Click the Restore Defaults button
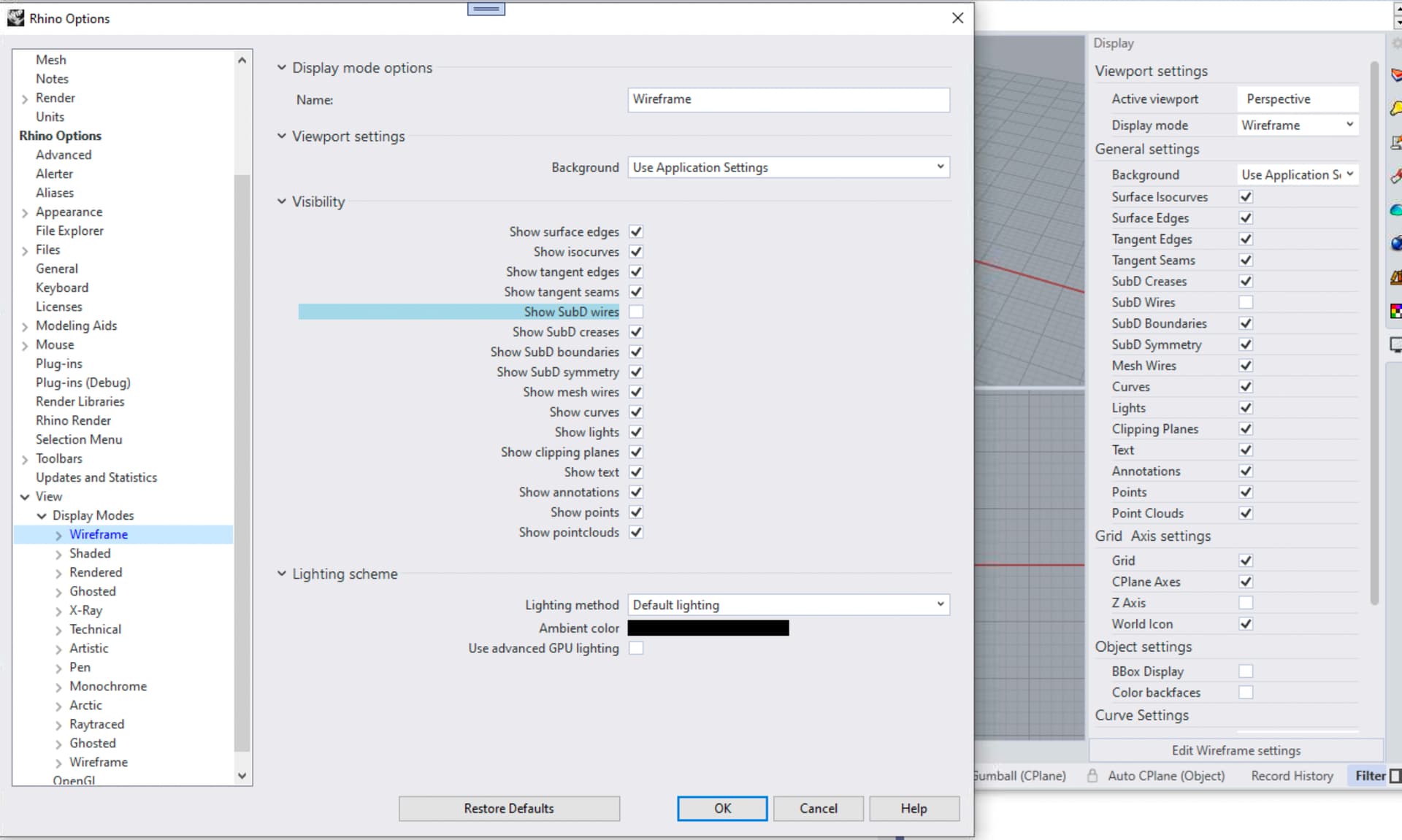 [509, 809]
